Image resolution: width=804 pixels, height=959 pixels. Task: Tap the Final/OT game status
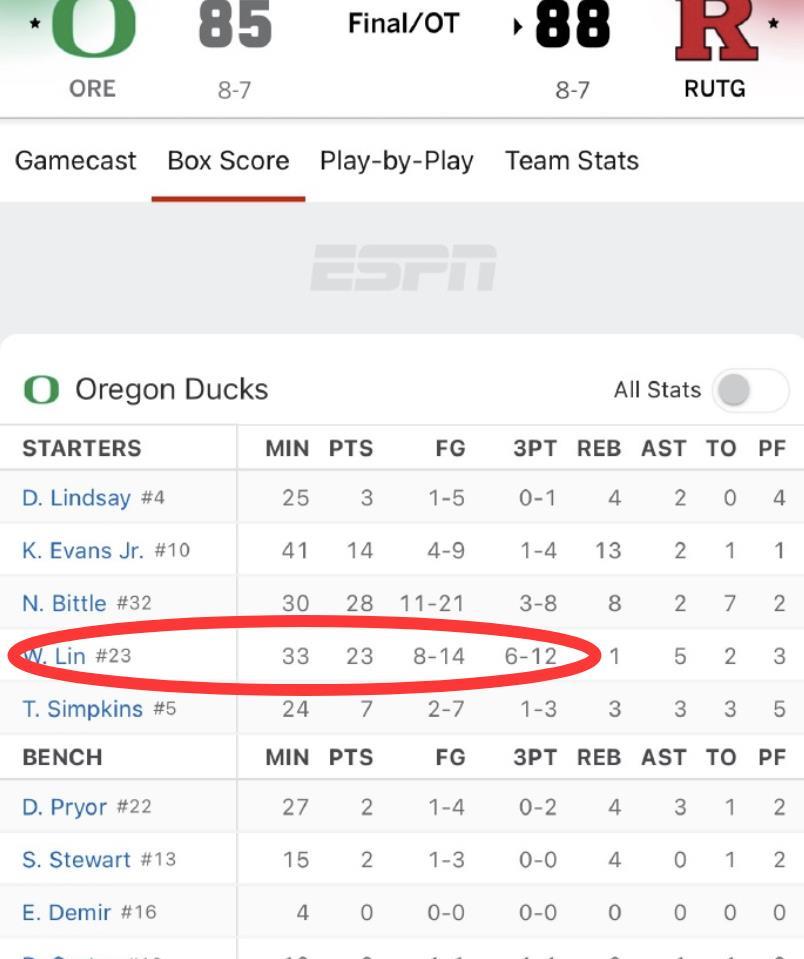coord(403,24)
